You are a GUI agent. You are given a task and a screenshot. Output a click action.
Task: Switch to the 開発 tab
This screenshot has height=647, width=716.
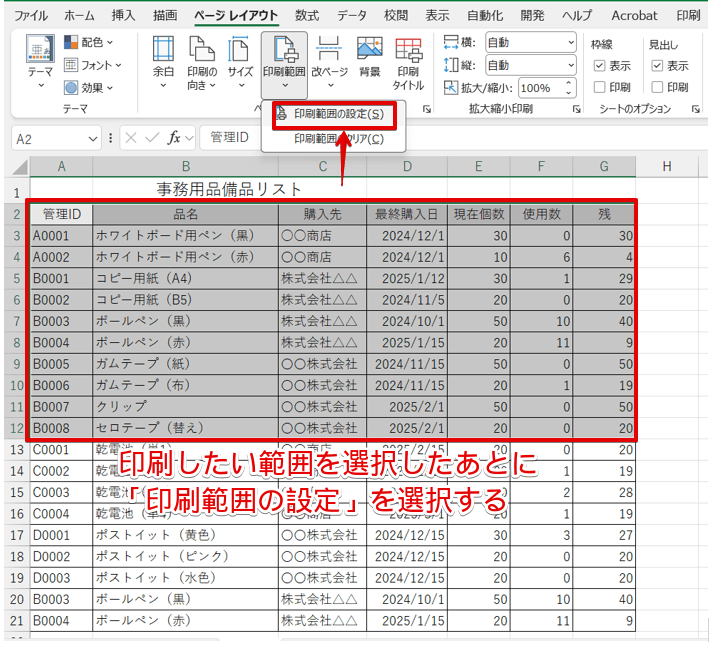pyautogui.click(x=532, y=16)
